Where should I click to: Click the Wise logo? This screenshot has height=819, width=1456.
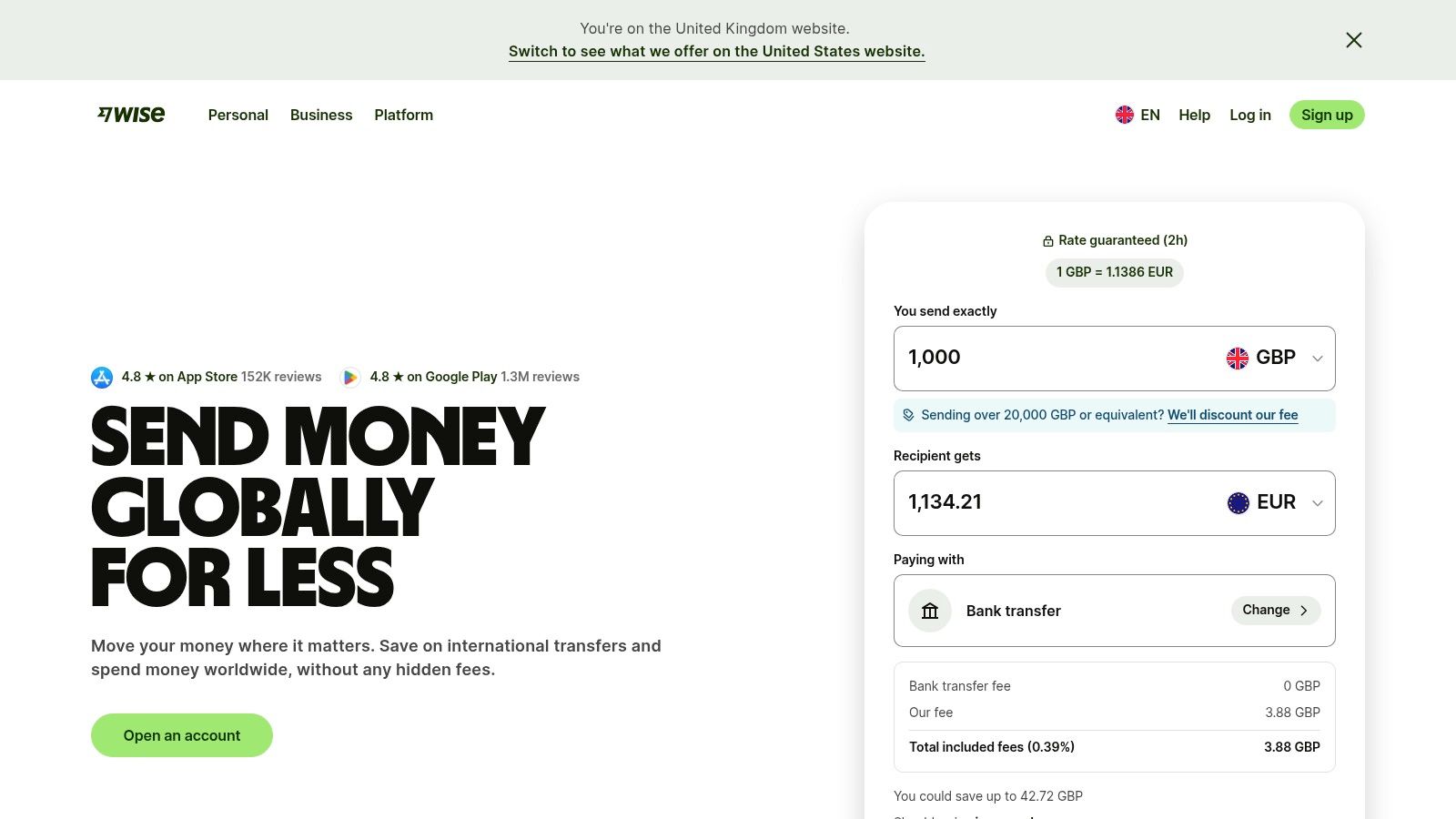[x=130, y=114]
